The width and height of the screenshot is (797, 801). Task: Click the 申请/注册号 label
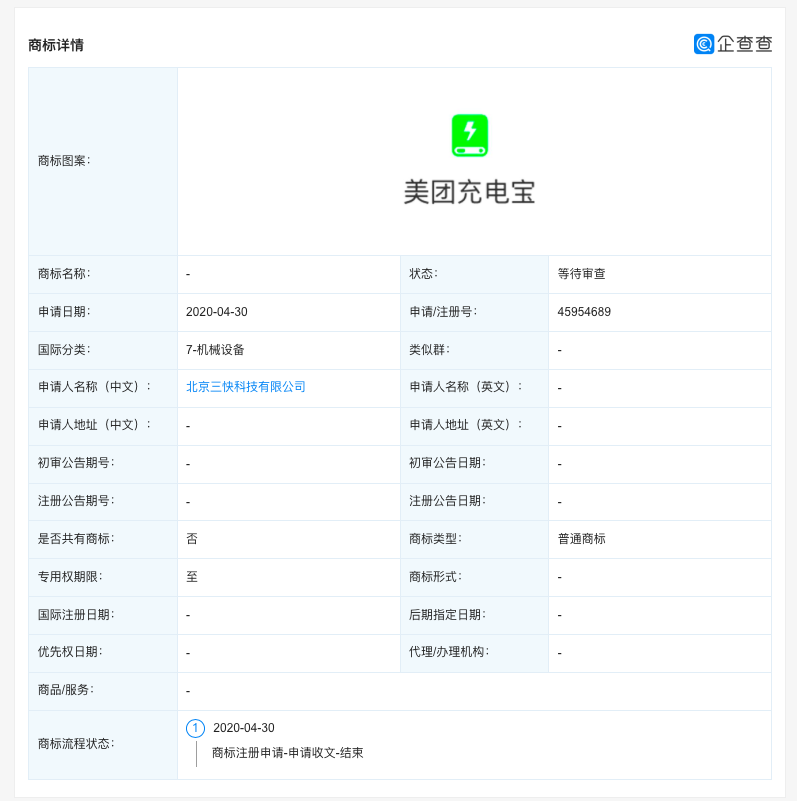(x=443, y=312)
